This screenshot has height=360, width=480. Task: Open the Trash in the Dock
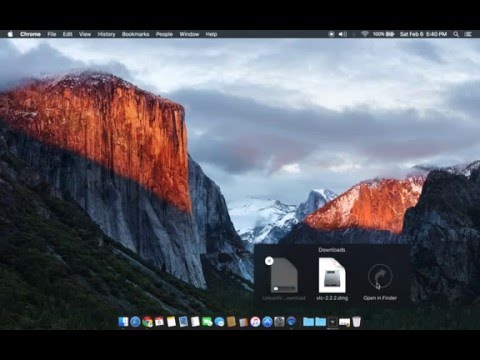356,322
